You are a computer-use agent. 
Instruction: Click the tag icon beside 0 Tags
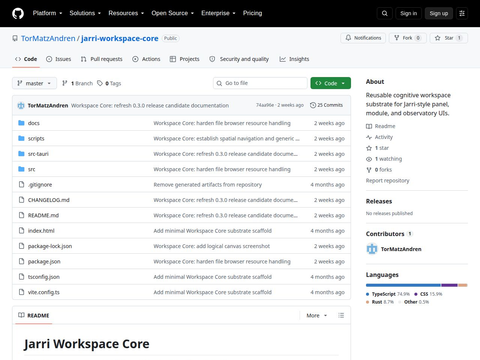(100, 83)
